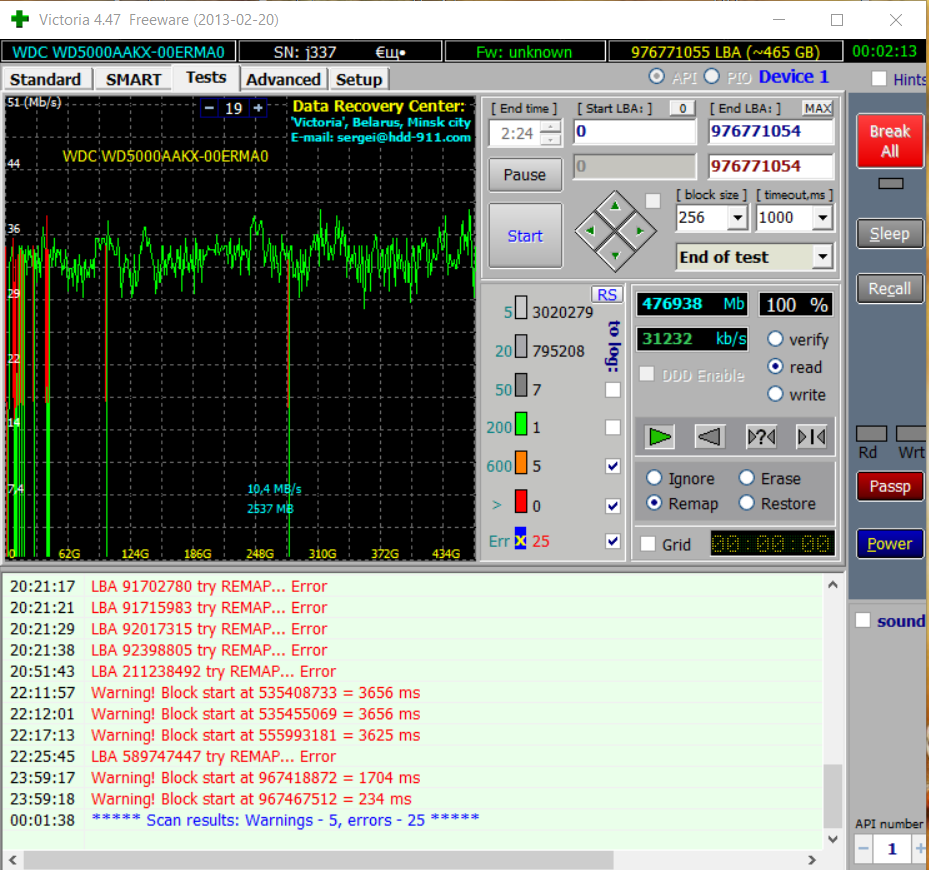
Task: Click the Start LBA input field
Action: pyautogui.click(x=635, y=132)
